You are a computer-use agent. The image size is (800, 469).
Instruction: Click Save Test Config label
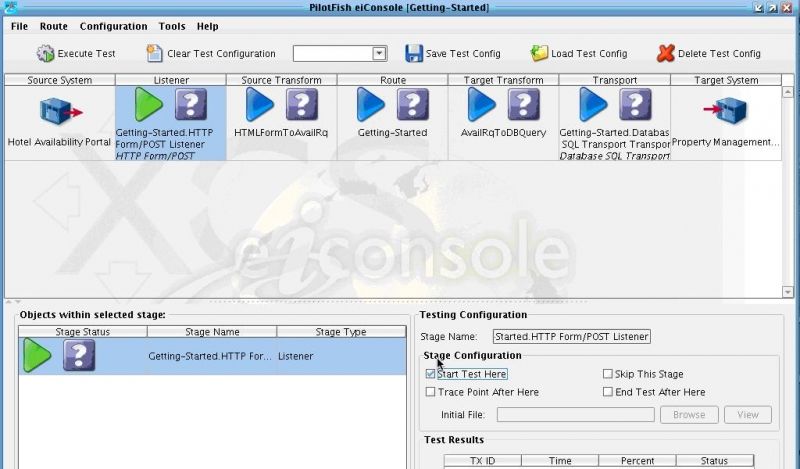pyautogui.click(x=463, y=54)
